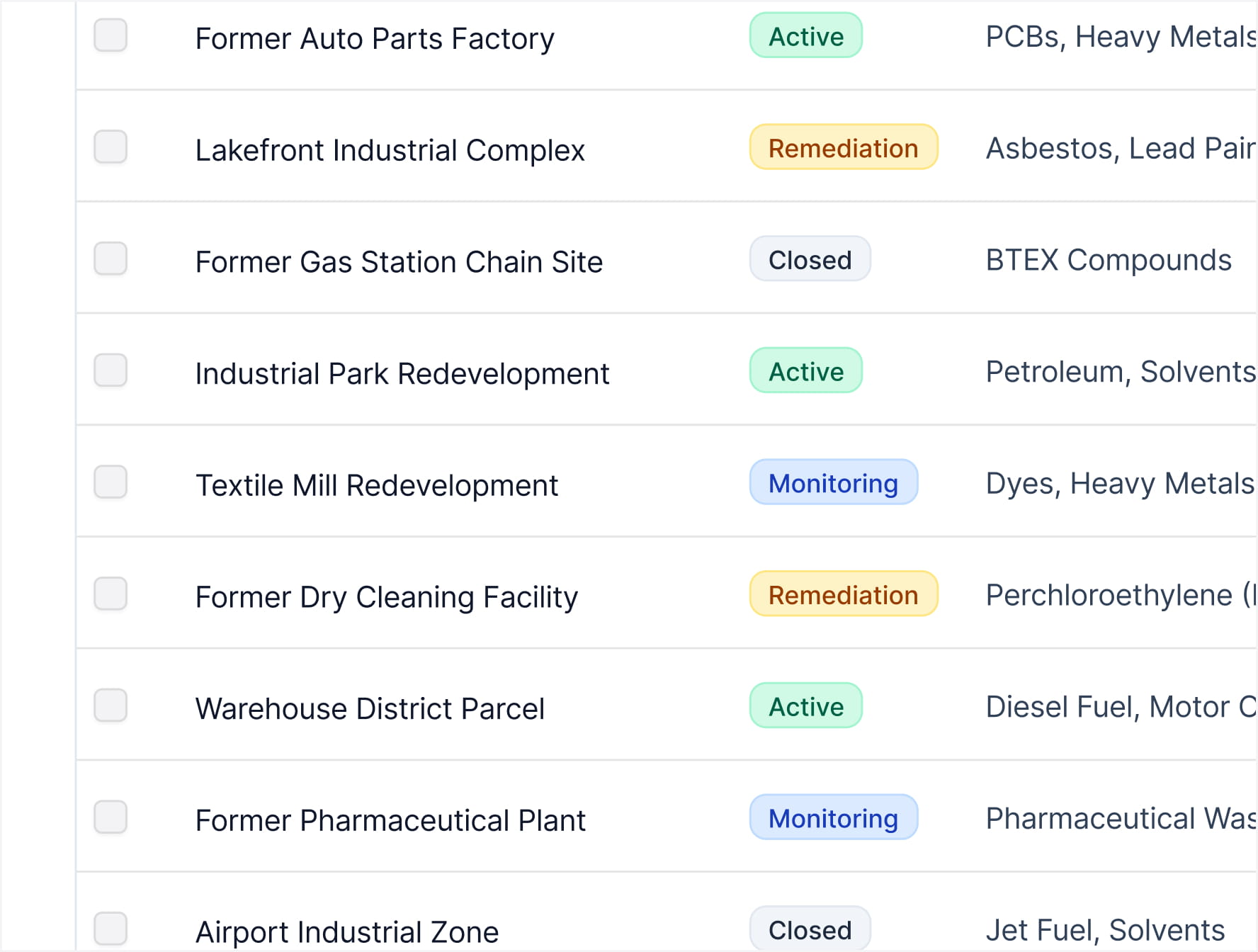Click the BTEX Compounds contaminant cell
The height and width of the screenshot is (952, 1258).
(x=1108, y=260)
